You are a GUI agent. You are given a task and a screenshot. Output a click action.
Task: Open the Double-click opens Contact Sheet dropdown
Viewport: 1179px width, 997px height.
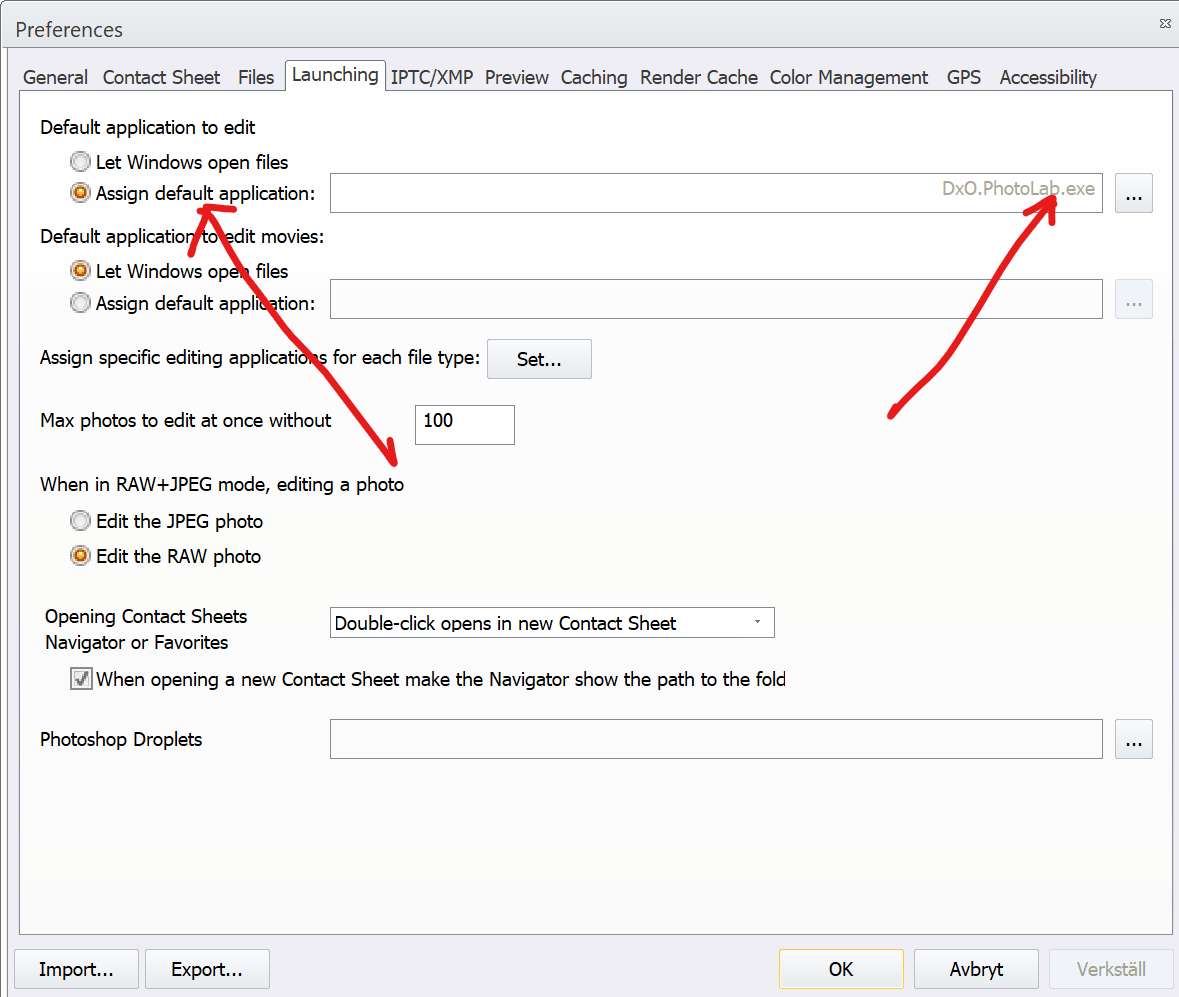pos(552,623)
